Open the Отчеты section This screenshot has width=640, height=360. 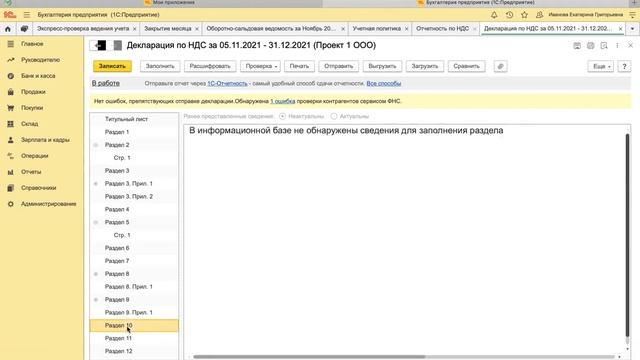click(x=31, y=172)
